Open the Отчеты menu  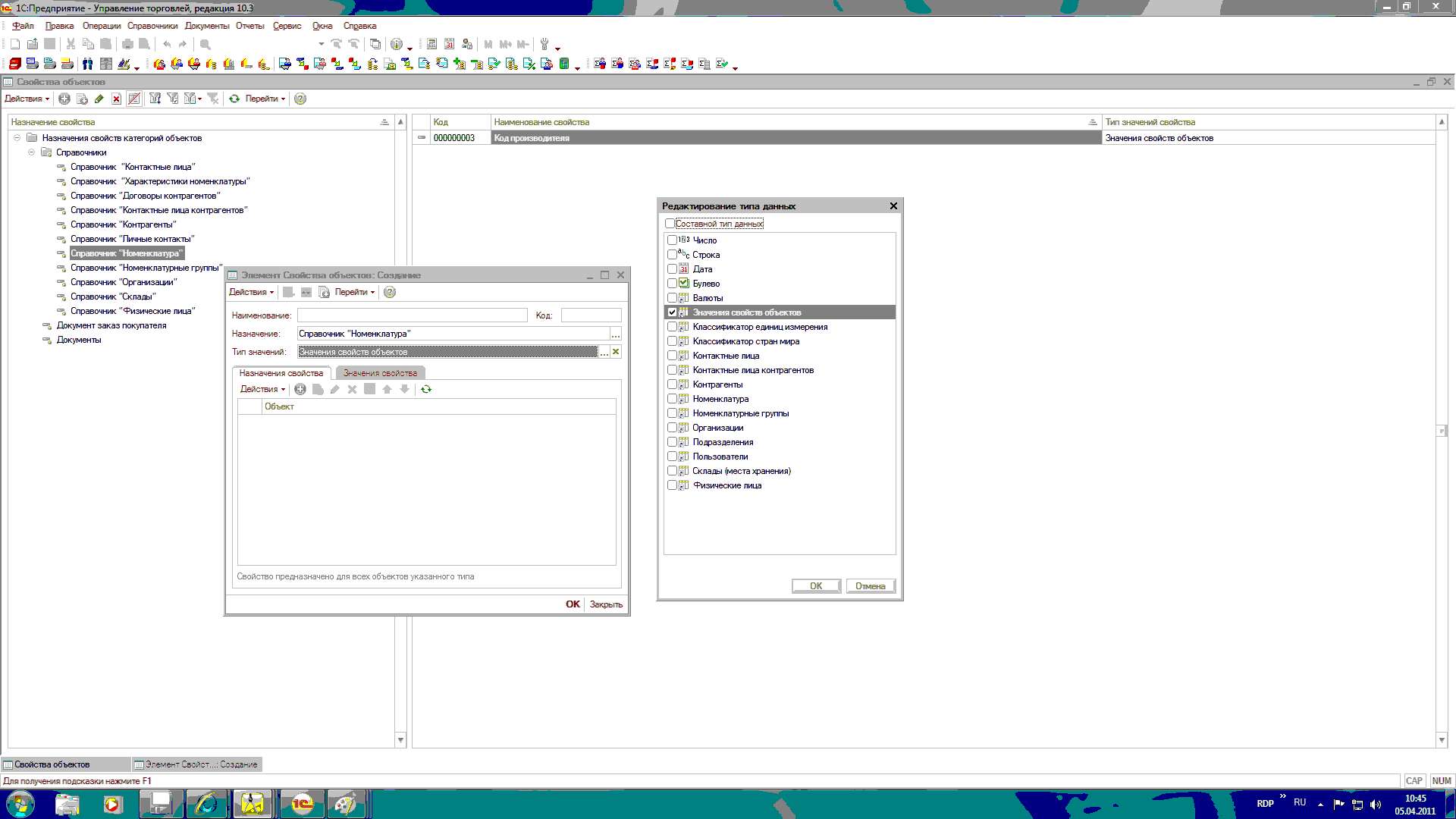click(249, 26)
